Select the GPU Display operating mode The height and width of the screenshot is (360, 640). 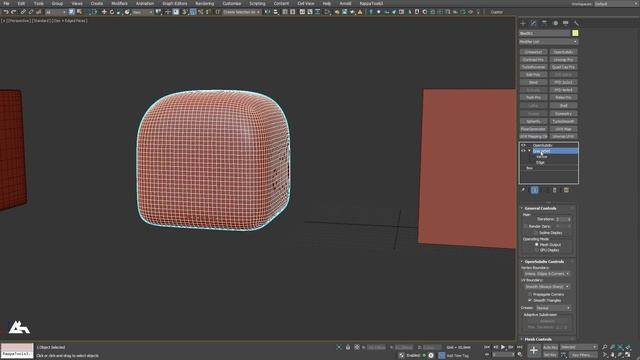point(536,250)
